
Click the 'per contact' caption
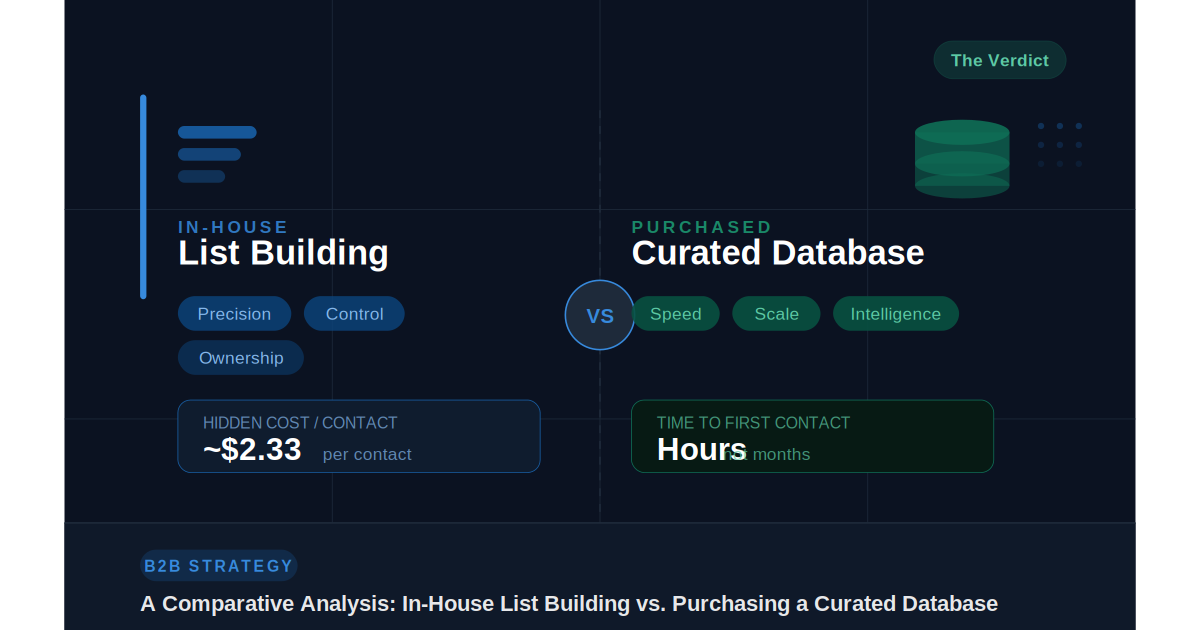[367, 454]
